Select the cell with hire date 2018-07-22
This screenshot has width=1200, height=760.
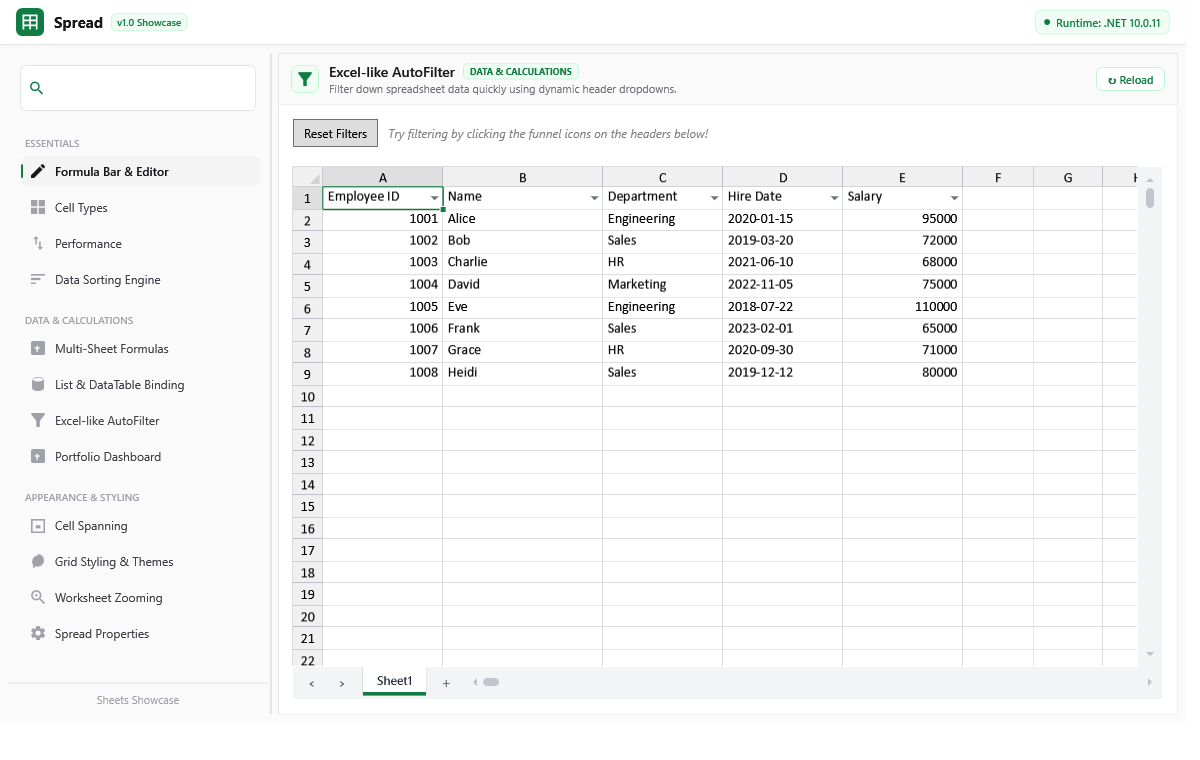(x=783, y=307)
